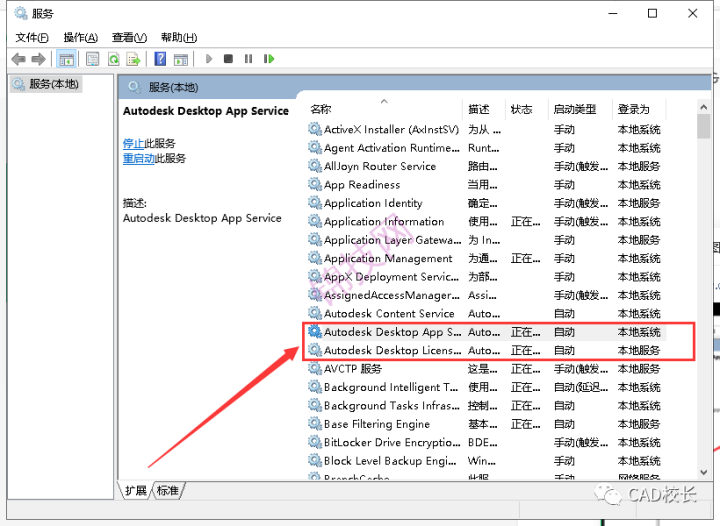This screenshot has width=720, height=526.
Task: Sort by the 名称 column header
Action: (321, 109)
